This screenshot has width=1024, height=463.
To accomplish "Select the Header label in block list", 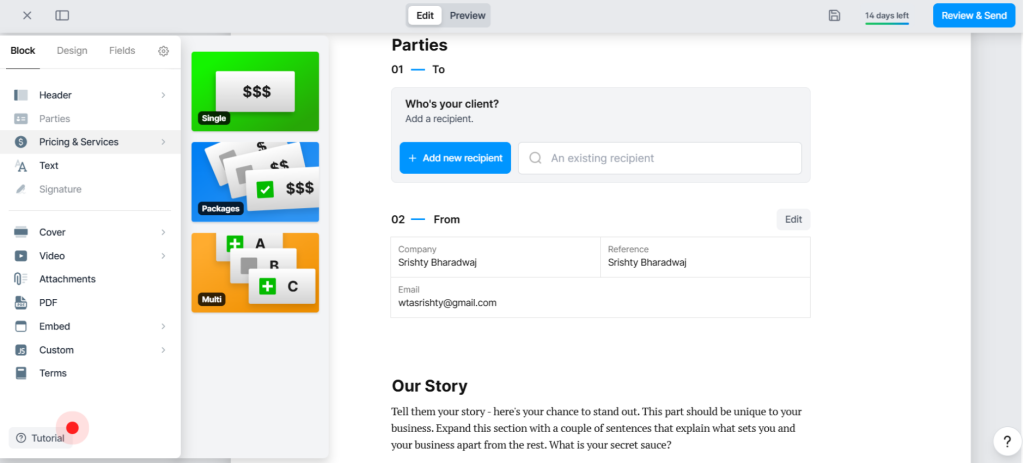I will [56, 95].
